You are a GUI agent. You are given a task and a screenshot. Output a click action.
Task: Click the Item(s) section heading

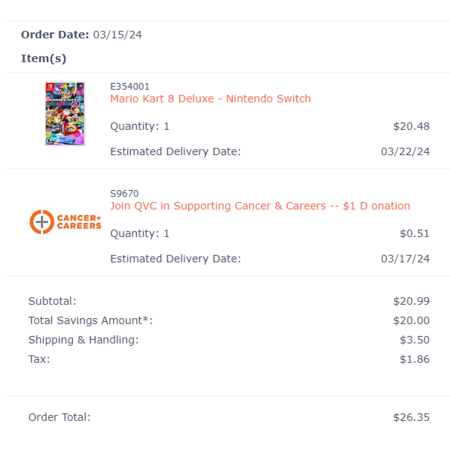tap(44, 58)
